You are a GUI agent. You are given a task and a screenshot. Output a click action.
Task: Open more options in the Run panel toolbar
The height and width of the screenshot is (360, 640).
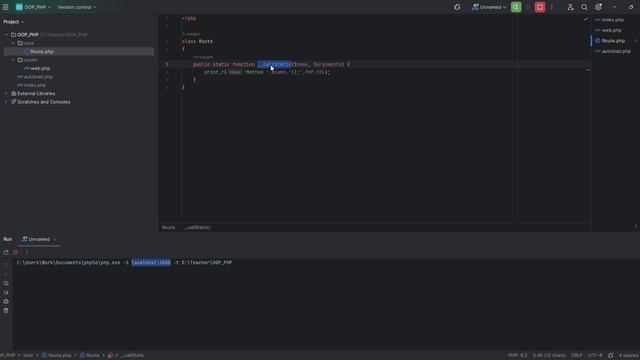coord(27,252)
